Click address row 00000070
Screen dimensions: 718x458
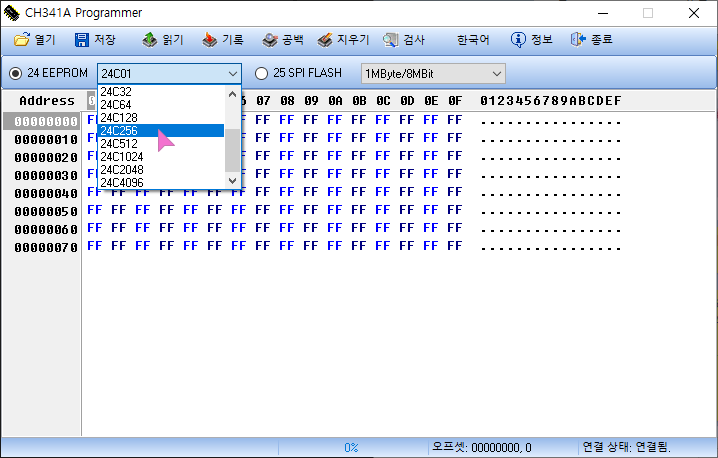coord(46,247)
